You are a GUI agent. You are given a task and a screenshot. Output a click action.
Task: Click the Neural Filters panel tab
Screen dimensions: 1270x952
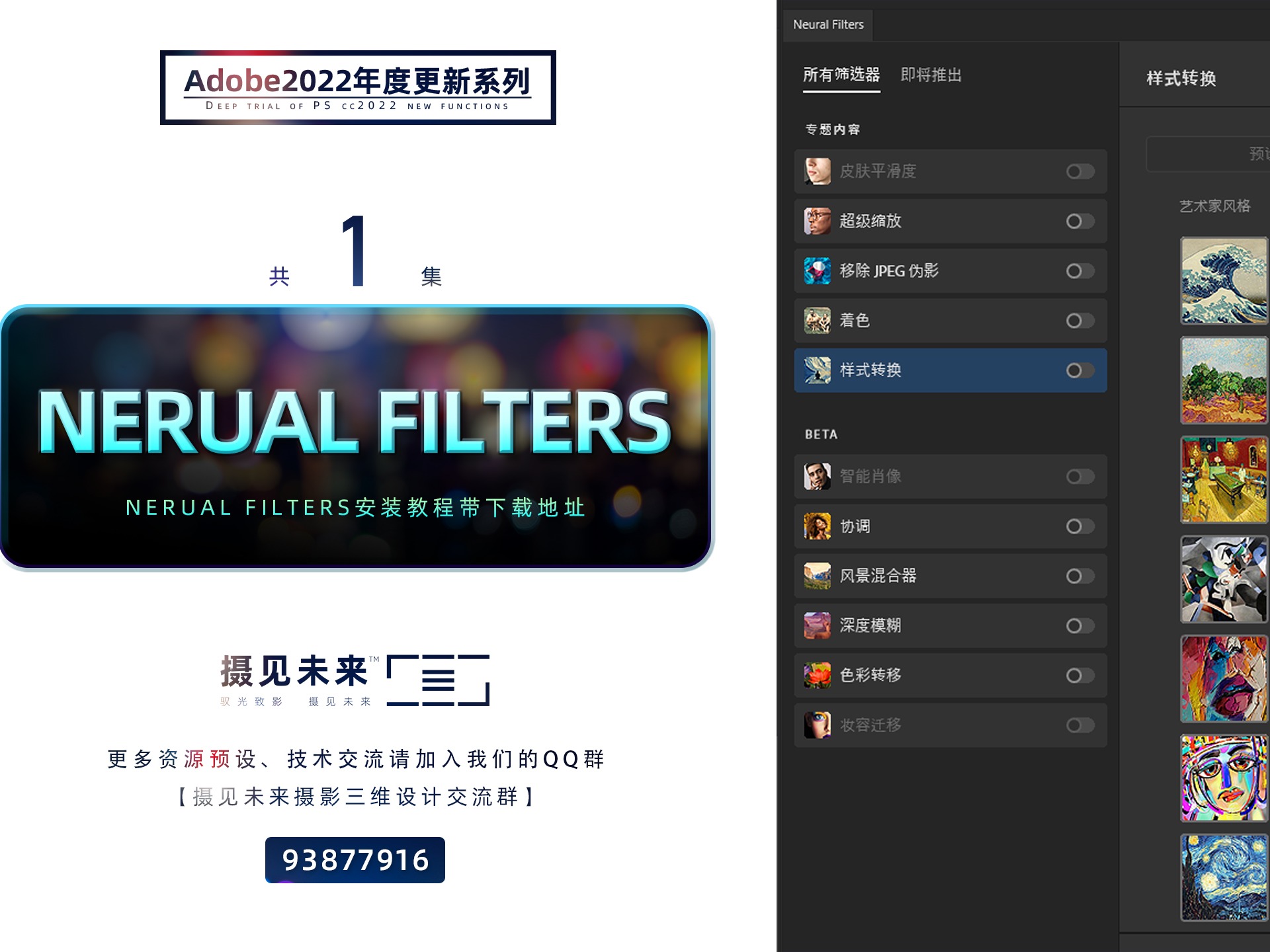pyautogui.click(x=827, y=24)
